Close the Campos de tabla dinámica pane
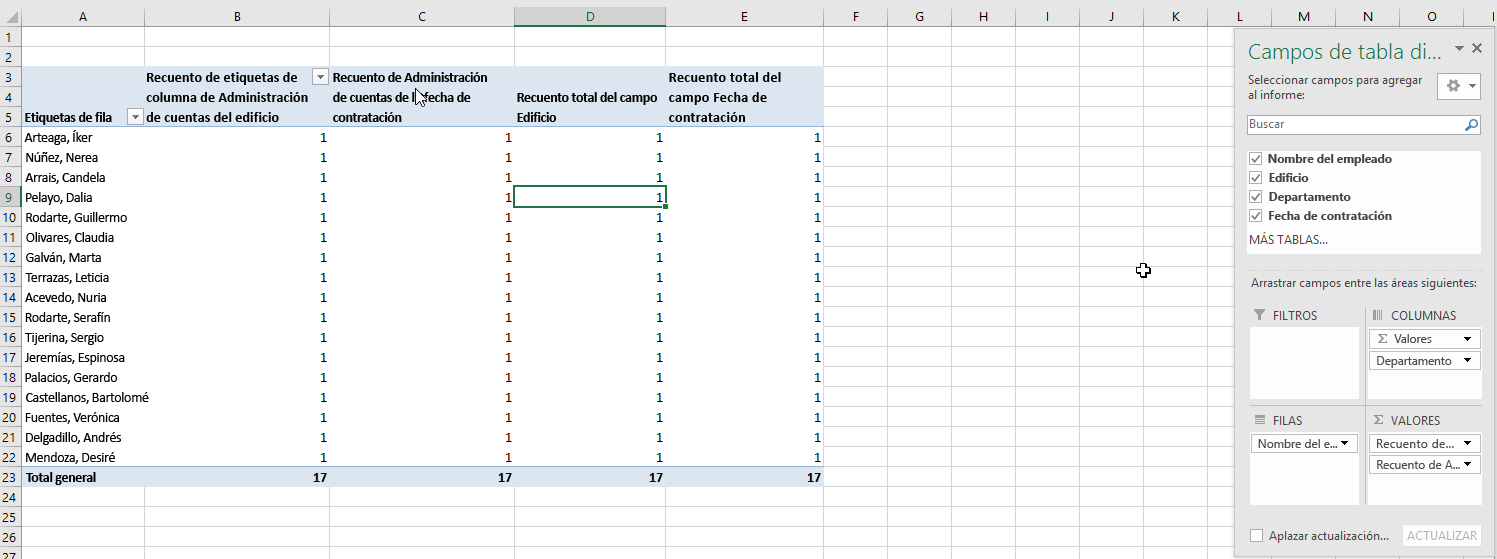The image size is (1497, 559). click(x=1477, y=49)
